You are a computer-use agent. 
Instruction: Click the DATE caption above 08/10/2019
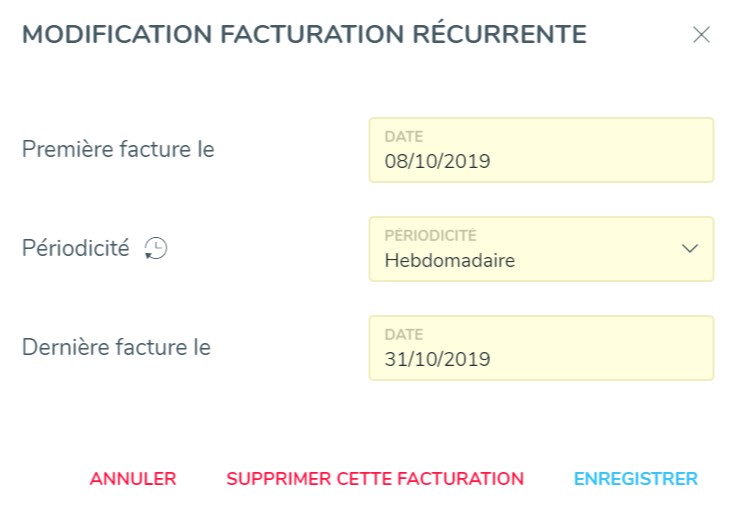pyautogui.click(x=404, y=137)
